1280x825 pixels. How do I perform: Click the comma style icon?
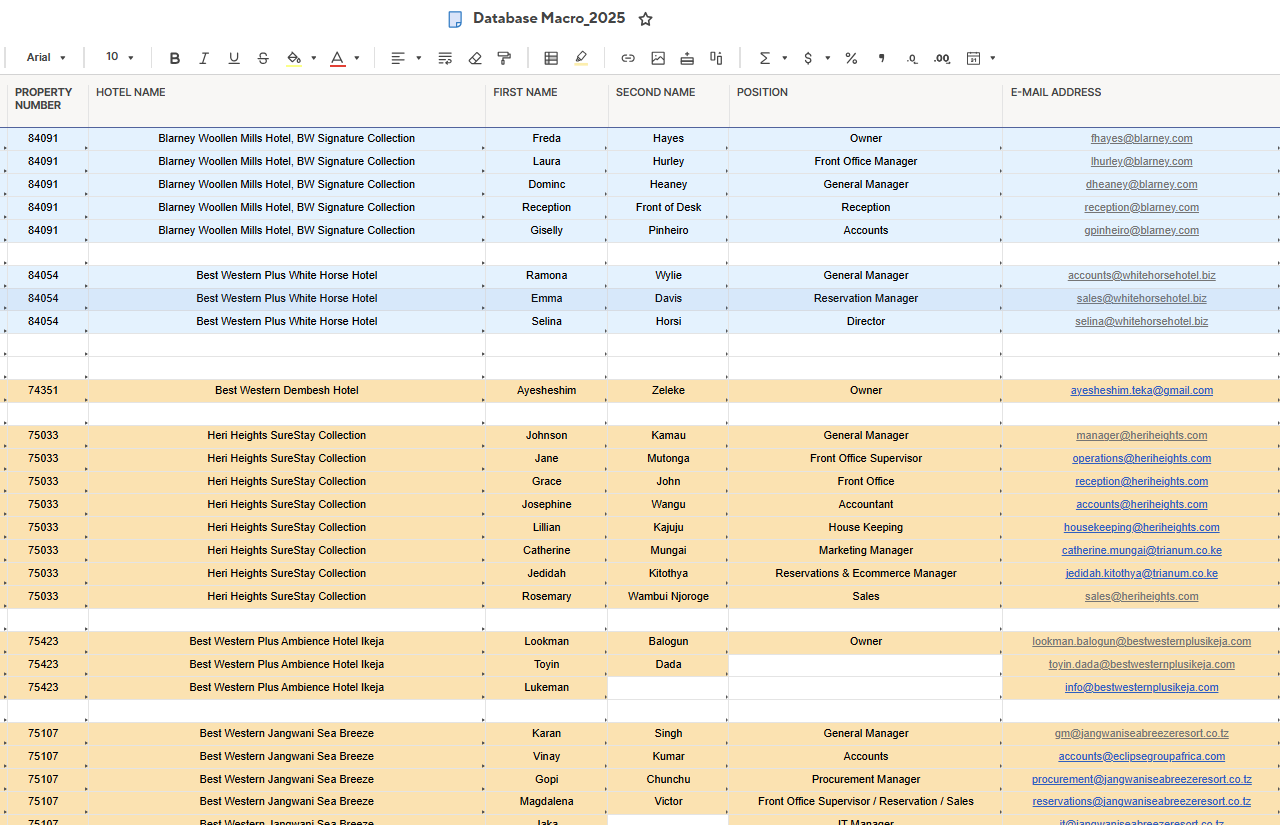tap(881, 58)
